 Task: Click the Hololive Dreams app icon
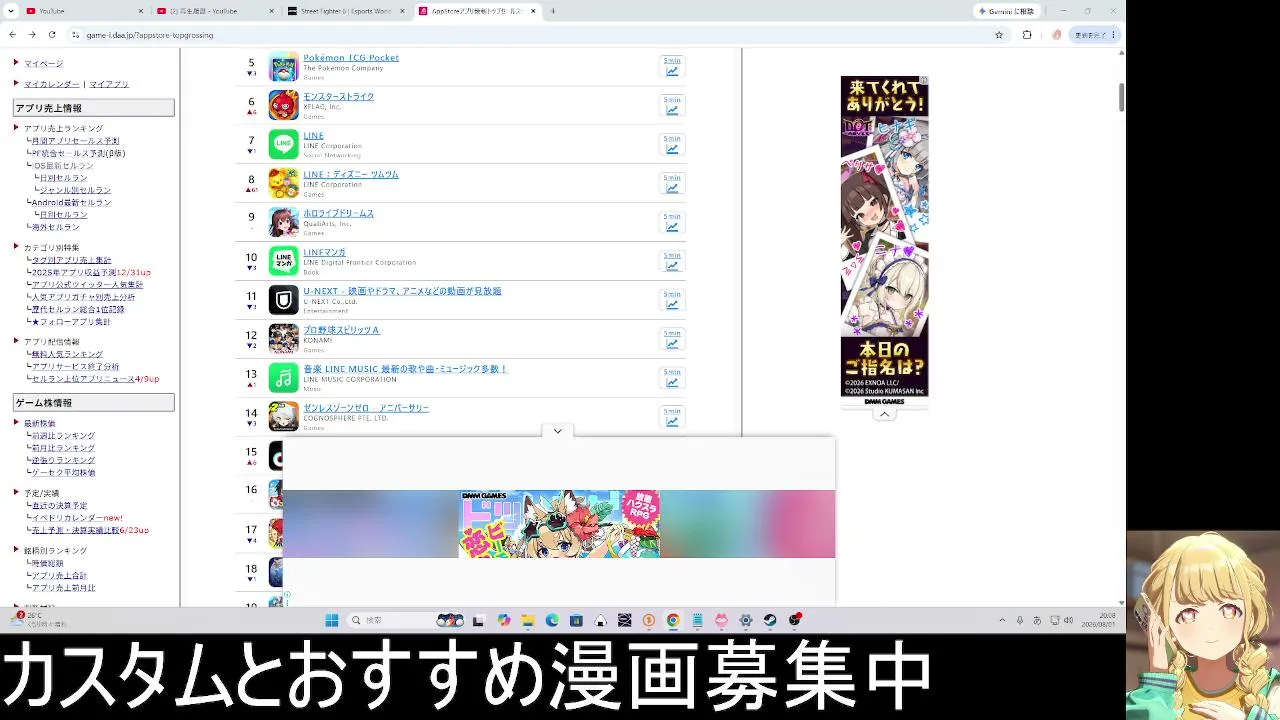point(284,222)
